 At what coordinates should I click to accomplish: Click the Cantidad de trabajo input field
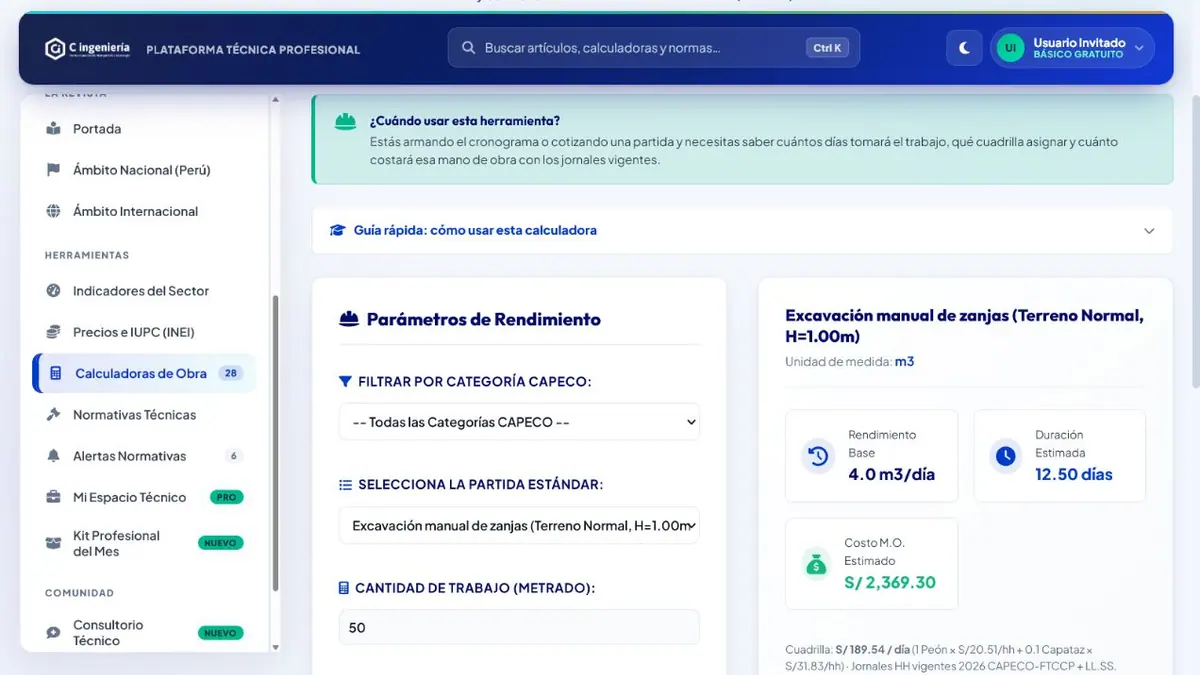pyautogui.click(x=519, y=628)
